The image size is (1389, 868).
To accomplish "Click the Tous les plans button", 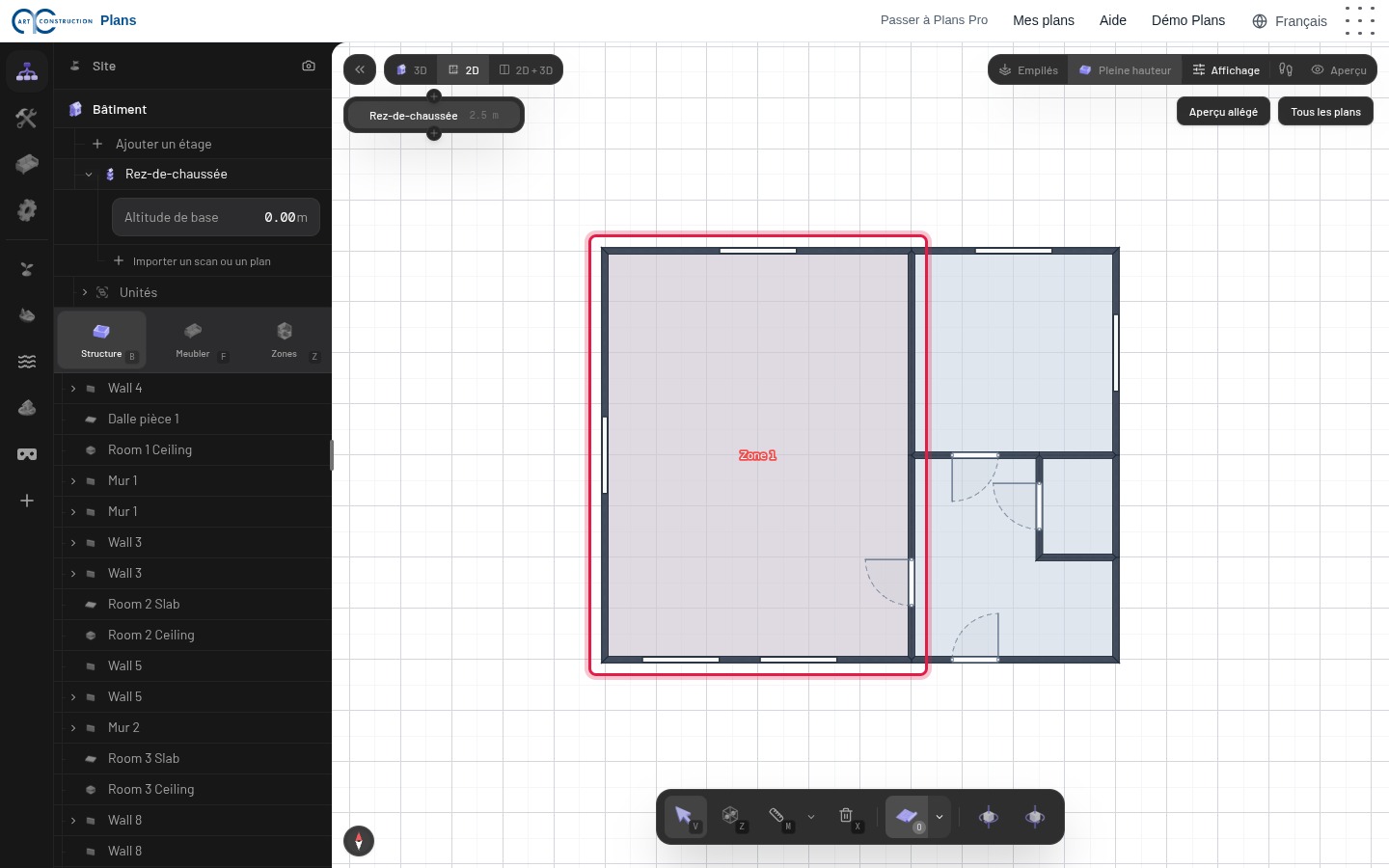I will [x=1325, y=112].
